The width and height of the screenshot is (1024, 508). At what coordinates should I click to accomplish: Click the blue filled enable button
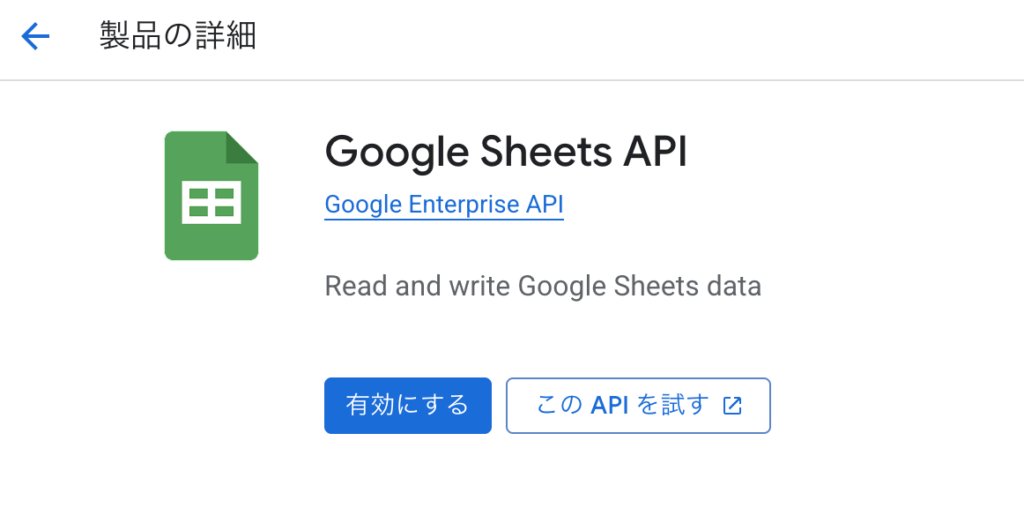[408, 405]
